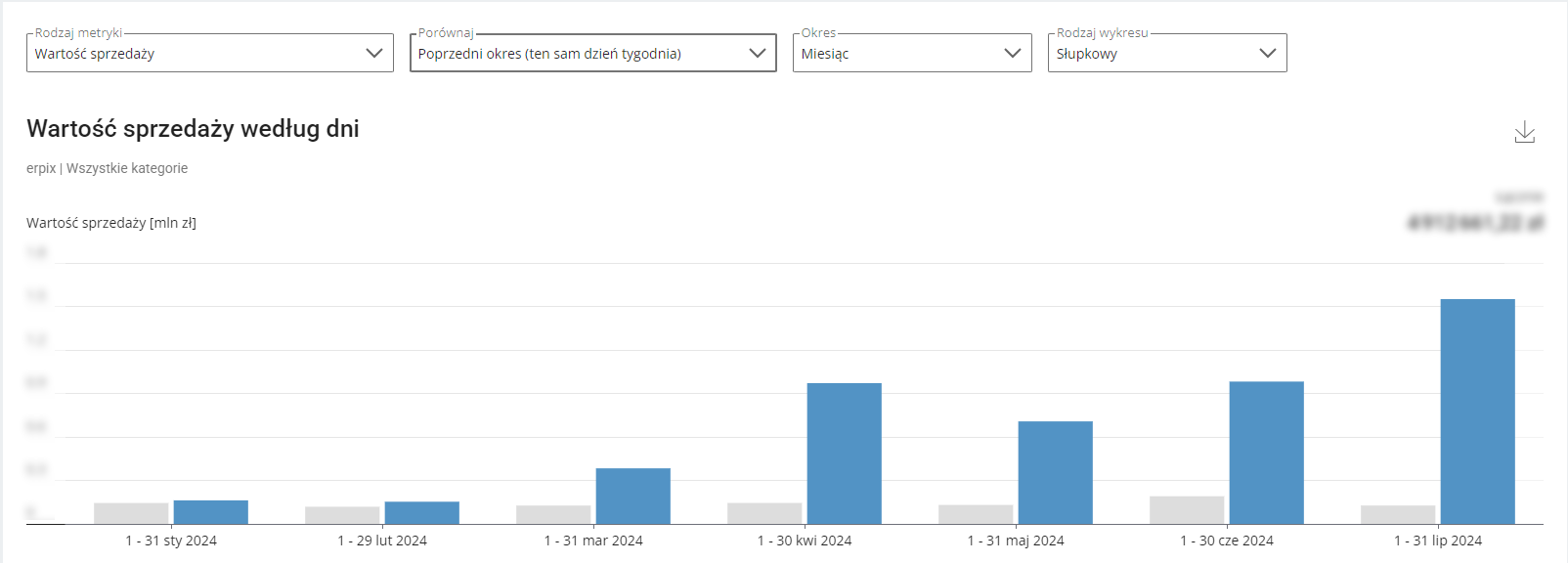Open the Rodzaj wykresu chart type dropdown
The image size is (1568, 563).
(1167, 53)
